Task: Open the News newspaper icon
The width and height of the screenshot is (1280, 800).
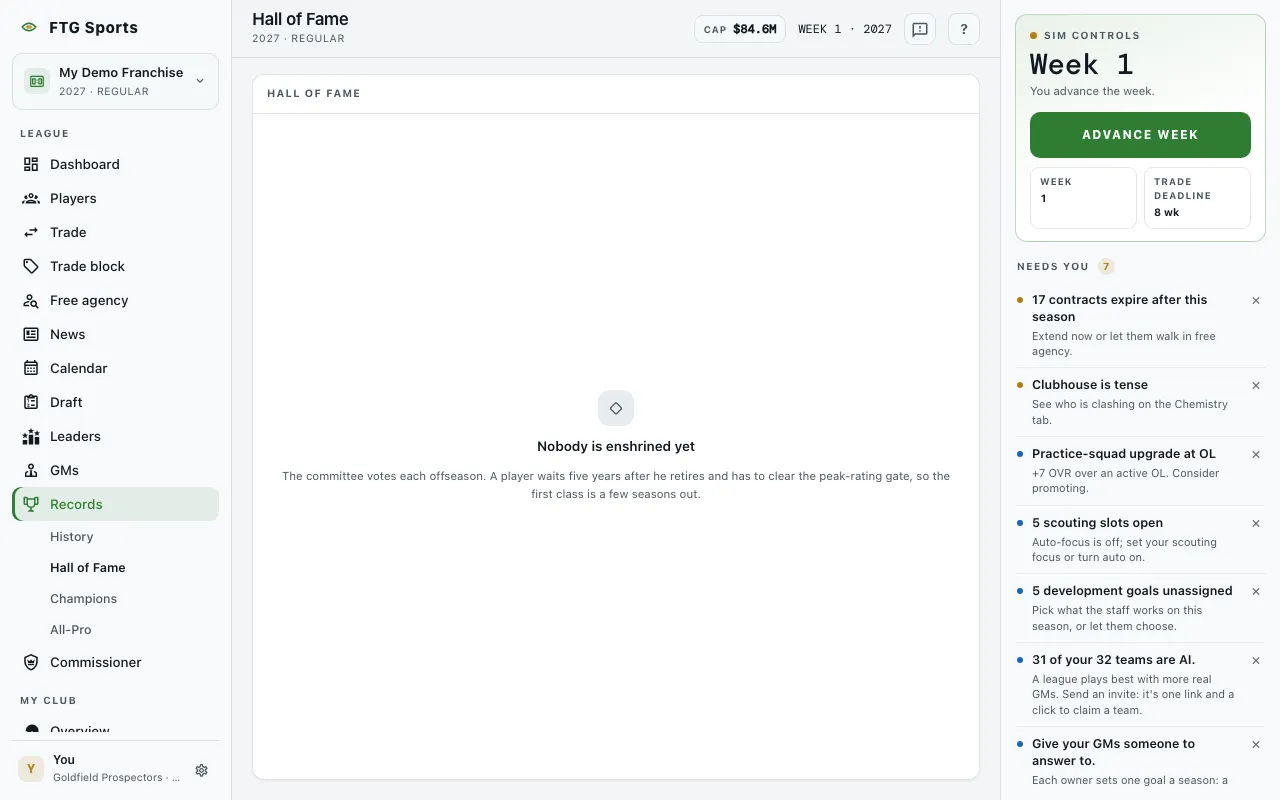Action: click(31, 334)
